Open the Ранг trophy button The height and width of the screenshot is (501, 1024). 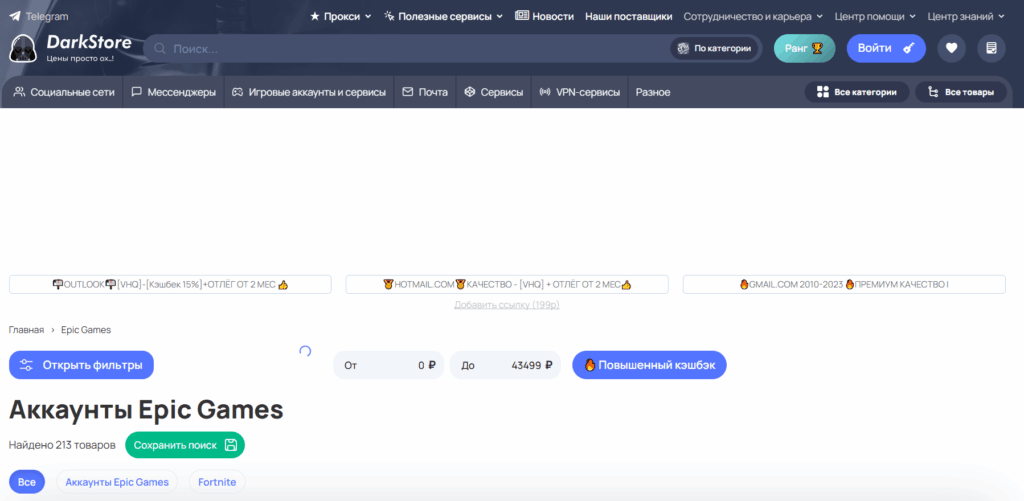(805, 48)
